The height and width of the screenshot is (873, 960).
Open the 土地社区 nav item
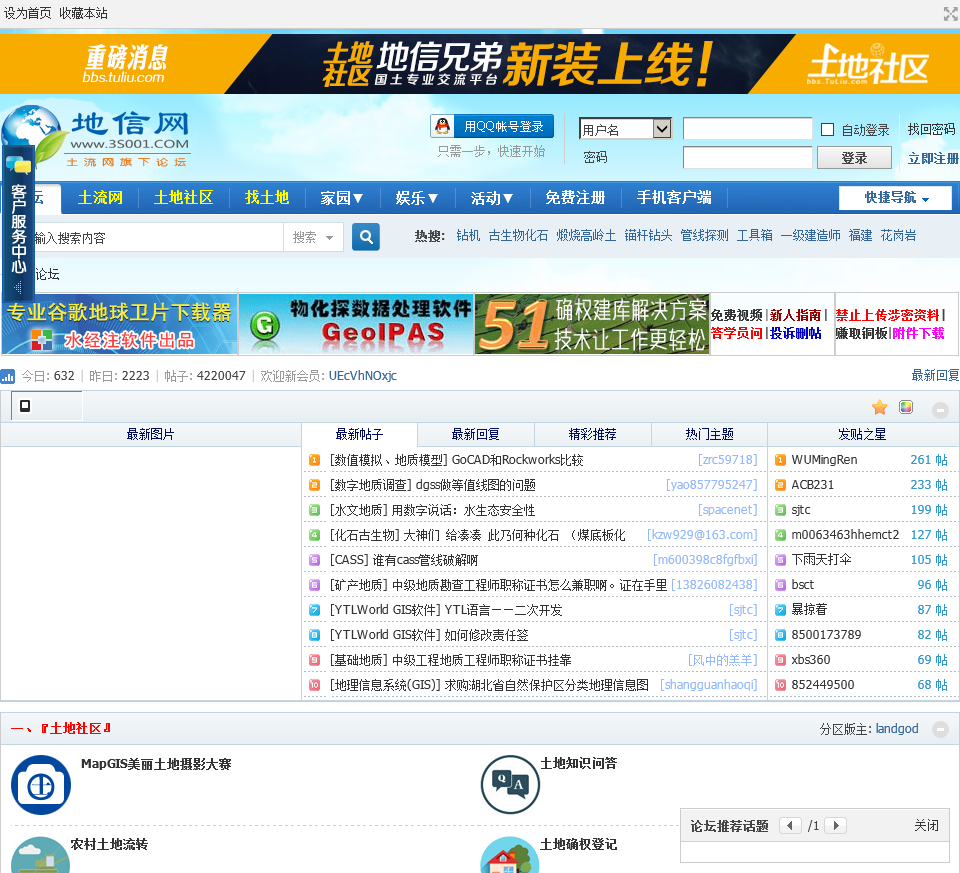(x=183, y=198)
